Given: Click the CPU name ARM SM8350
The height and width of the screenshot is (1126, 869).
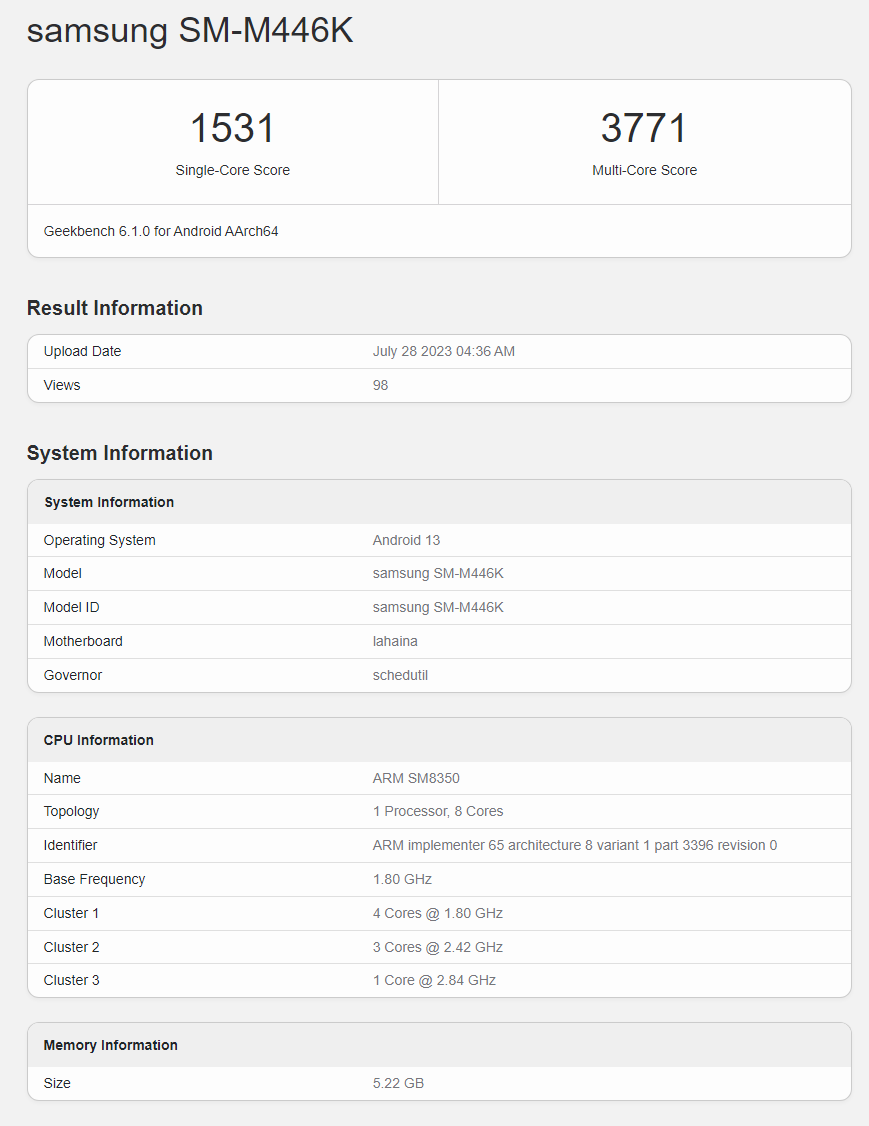Looking at the screenshot, I should (x=416, y=778).
